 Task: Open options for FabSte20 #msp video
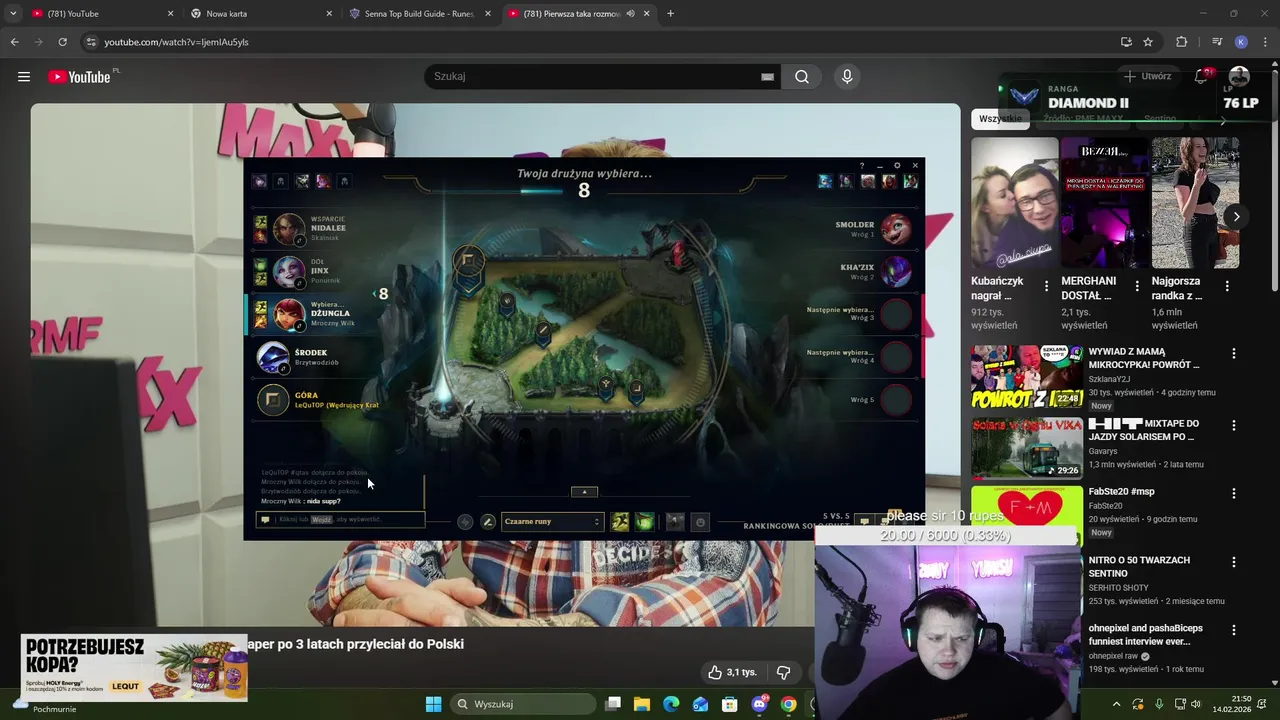pos(1234,493)
